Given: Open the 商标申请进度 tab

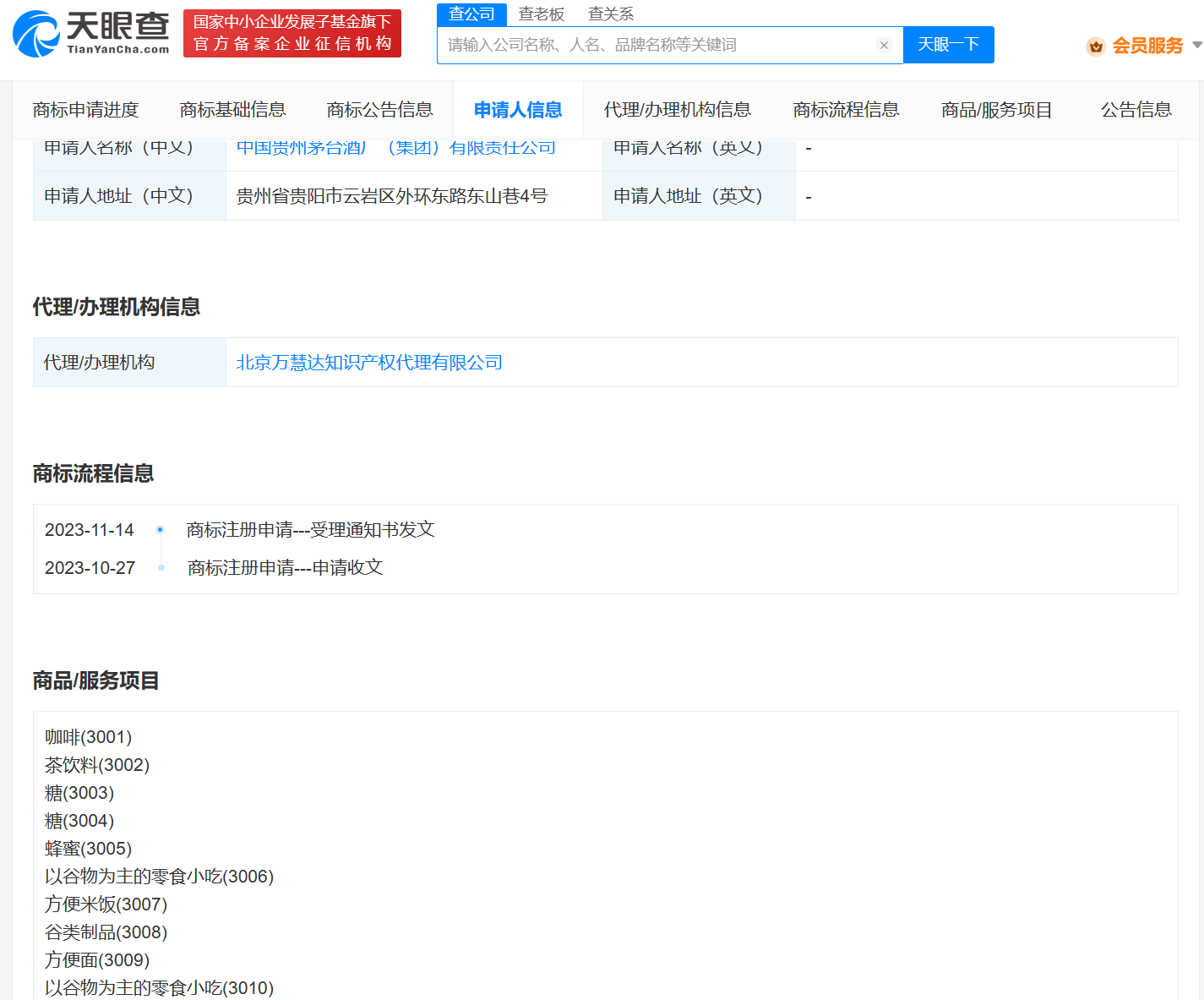Looking at the screenshot, I should pyautogui.click(x=85, y=110).
